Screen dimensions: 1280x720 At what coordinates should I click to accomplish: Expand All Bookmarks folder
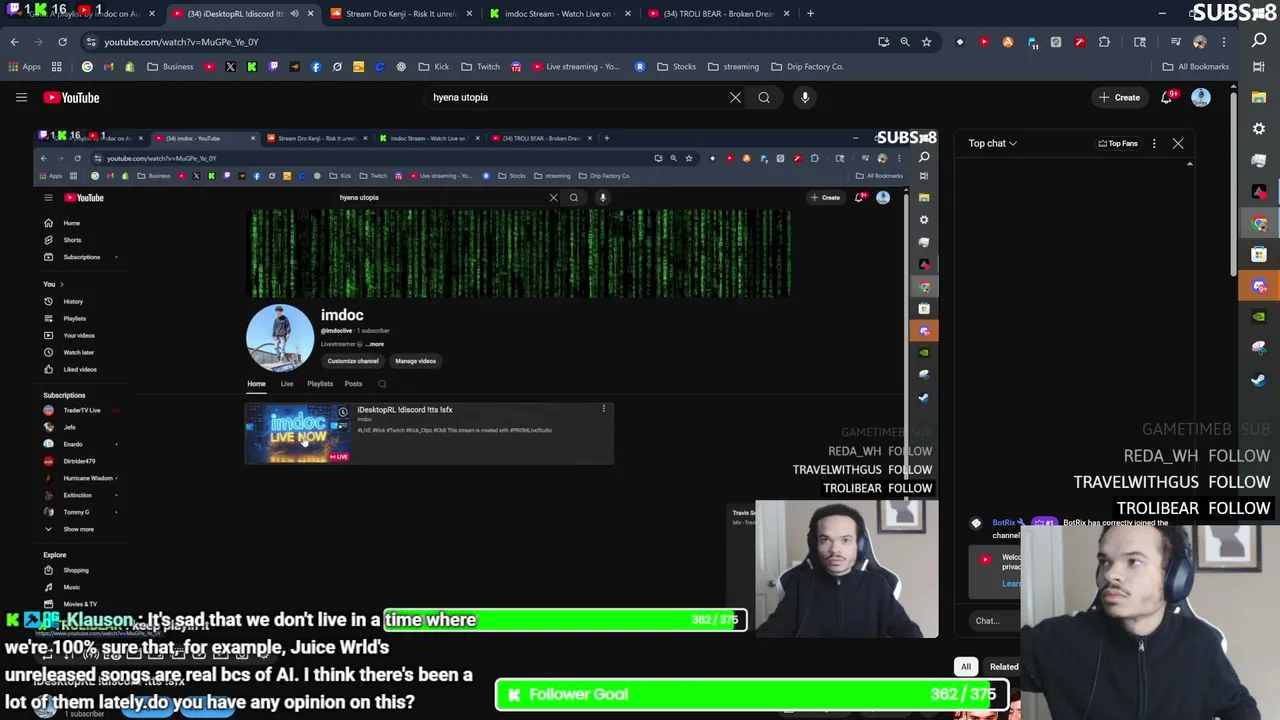coord(1195,67)
